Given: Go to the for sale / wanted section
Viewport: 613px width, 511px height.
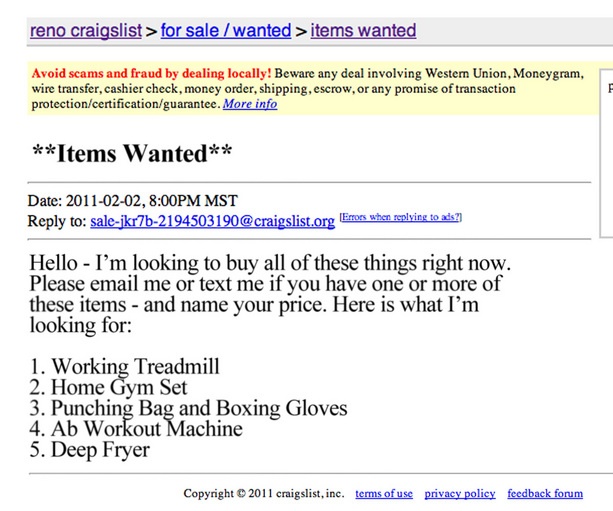Looking at the screenshot, I should tap(226, 31).
